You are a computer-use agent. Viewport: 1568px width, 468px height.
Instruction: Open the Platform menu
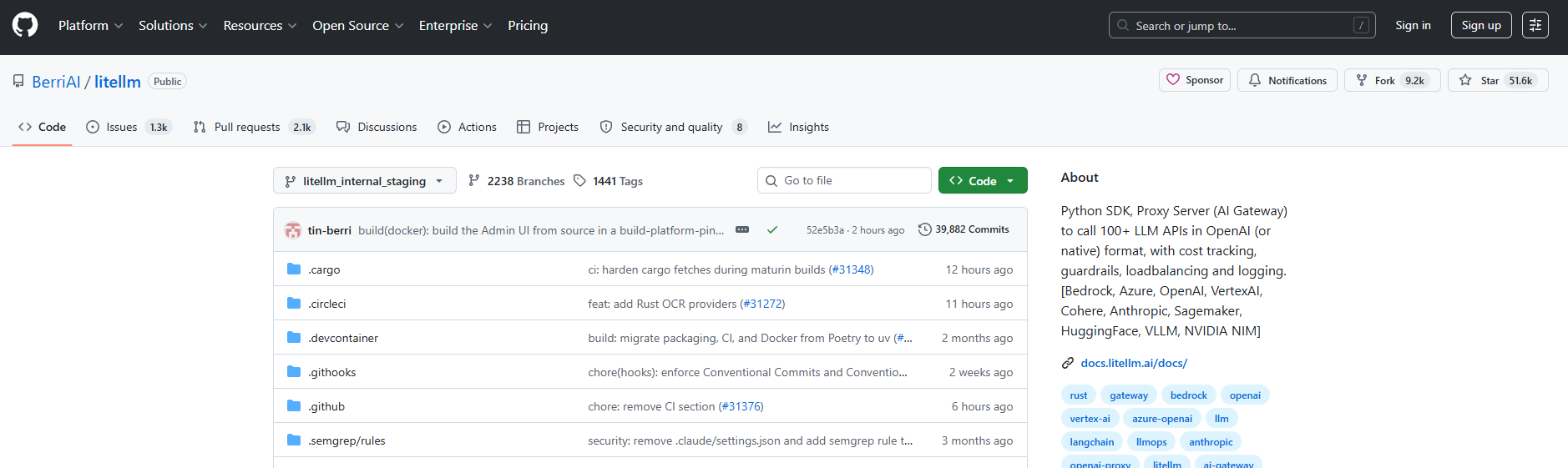point(91,26)
